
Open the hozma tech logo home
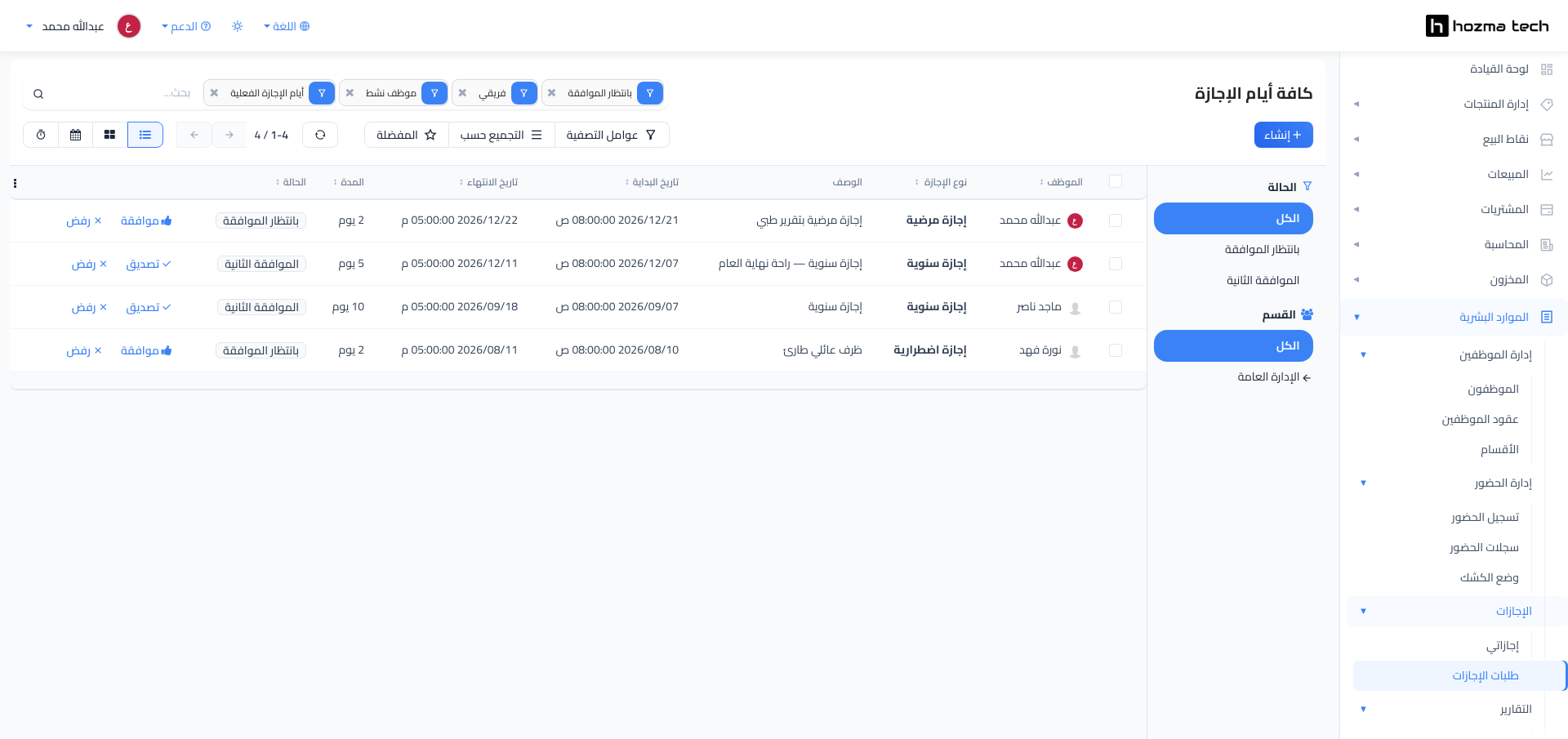1487,26
